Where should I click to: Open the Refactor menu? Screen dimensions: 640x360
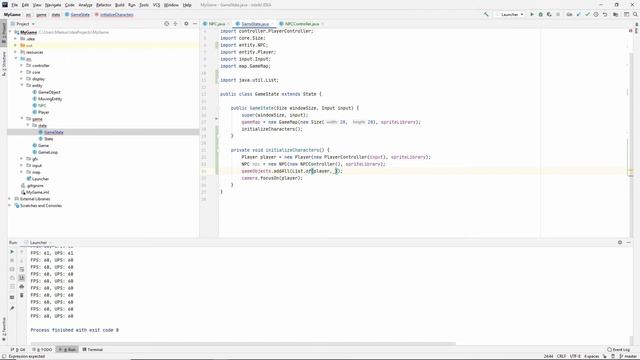104,5
